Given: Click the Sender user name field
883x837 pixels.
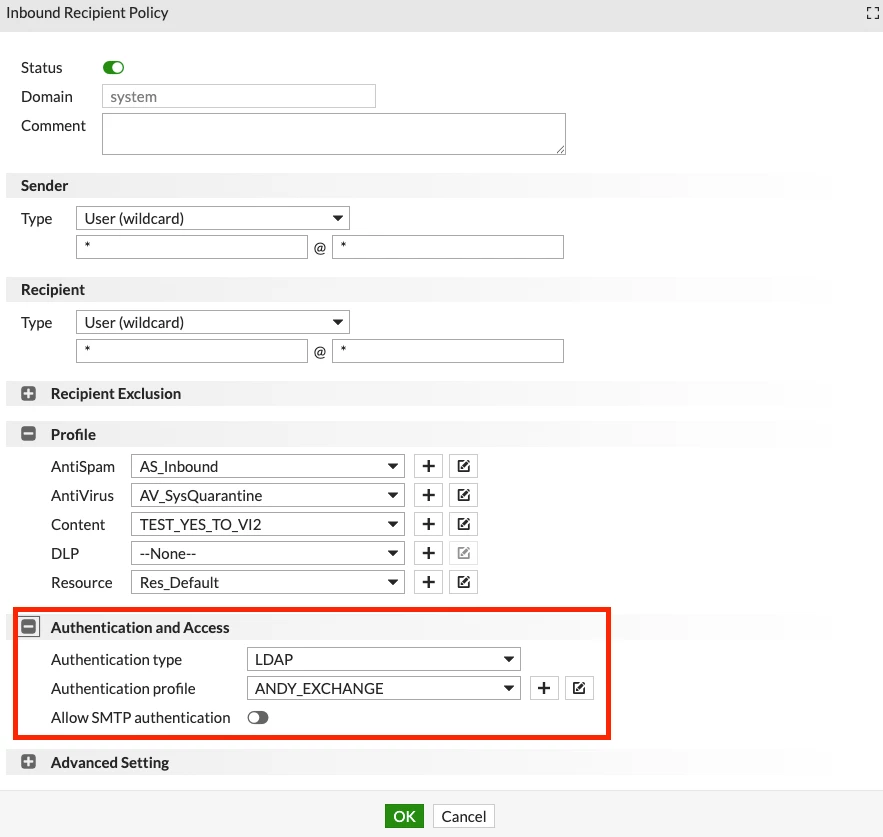Looking at the screenshot, I should [x=192, y=247].
